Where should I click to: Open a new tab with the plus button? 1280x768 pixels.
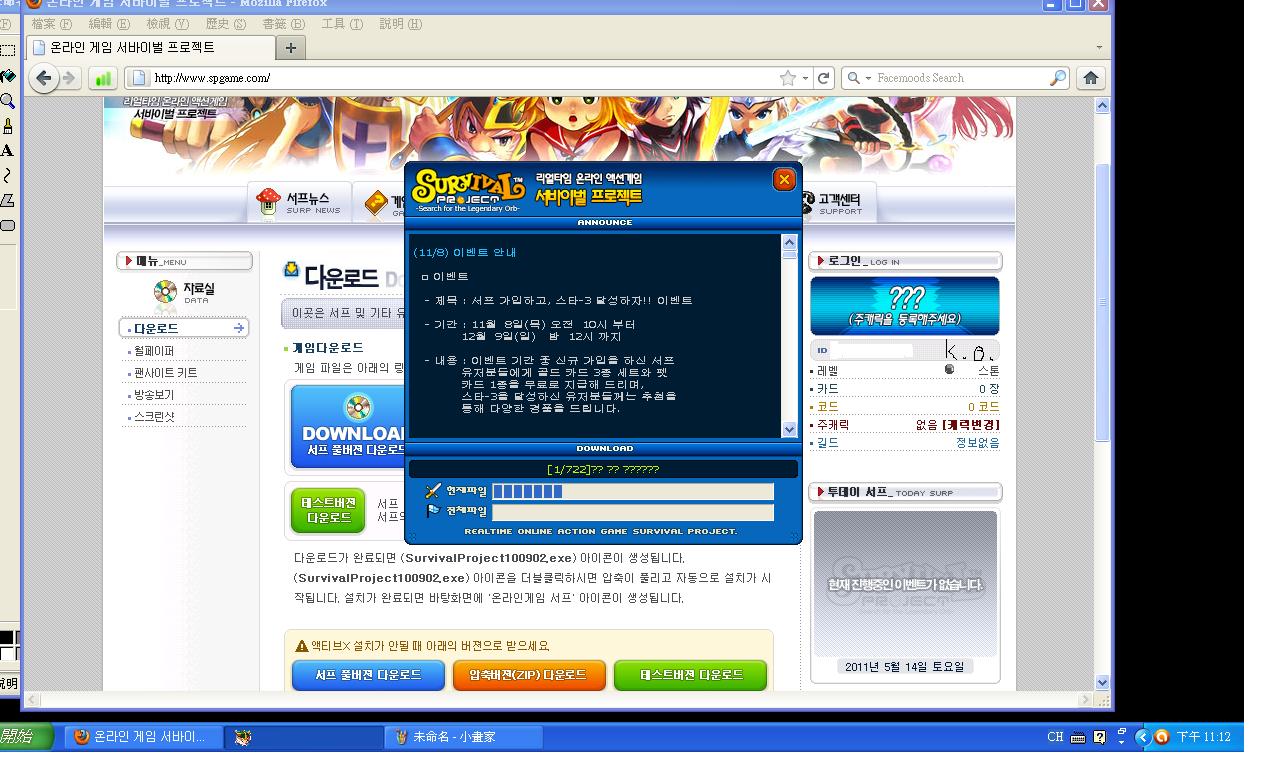pyautogui.click(x=291, y=47)
